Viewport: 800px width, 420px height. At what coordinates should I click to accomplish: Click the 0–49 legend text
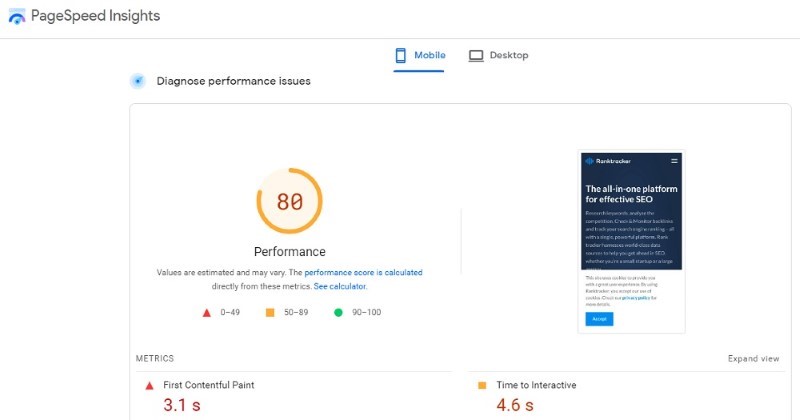pyautogui.click(x=230, y=312)
